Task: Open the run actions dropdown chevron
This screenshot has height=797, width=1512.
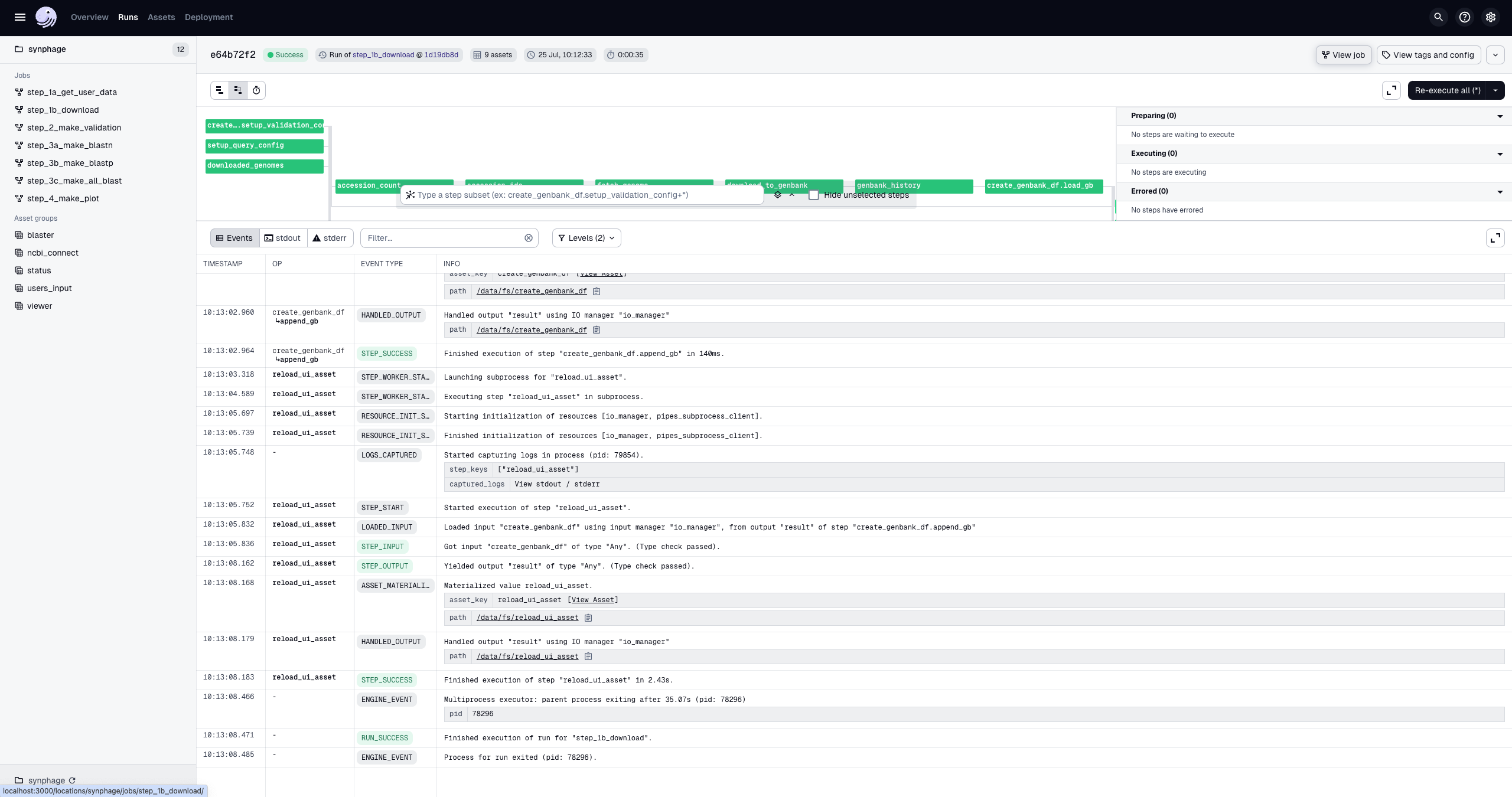Action: pos(1495,55)
